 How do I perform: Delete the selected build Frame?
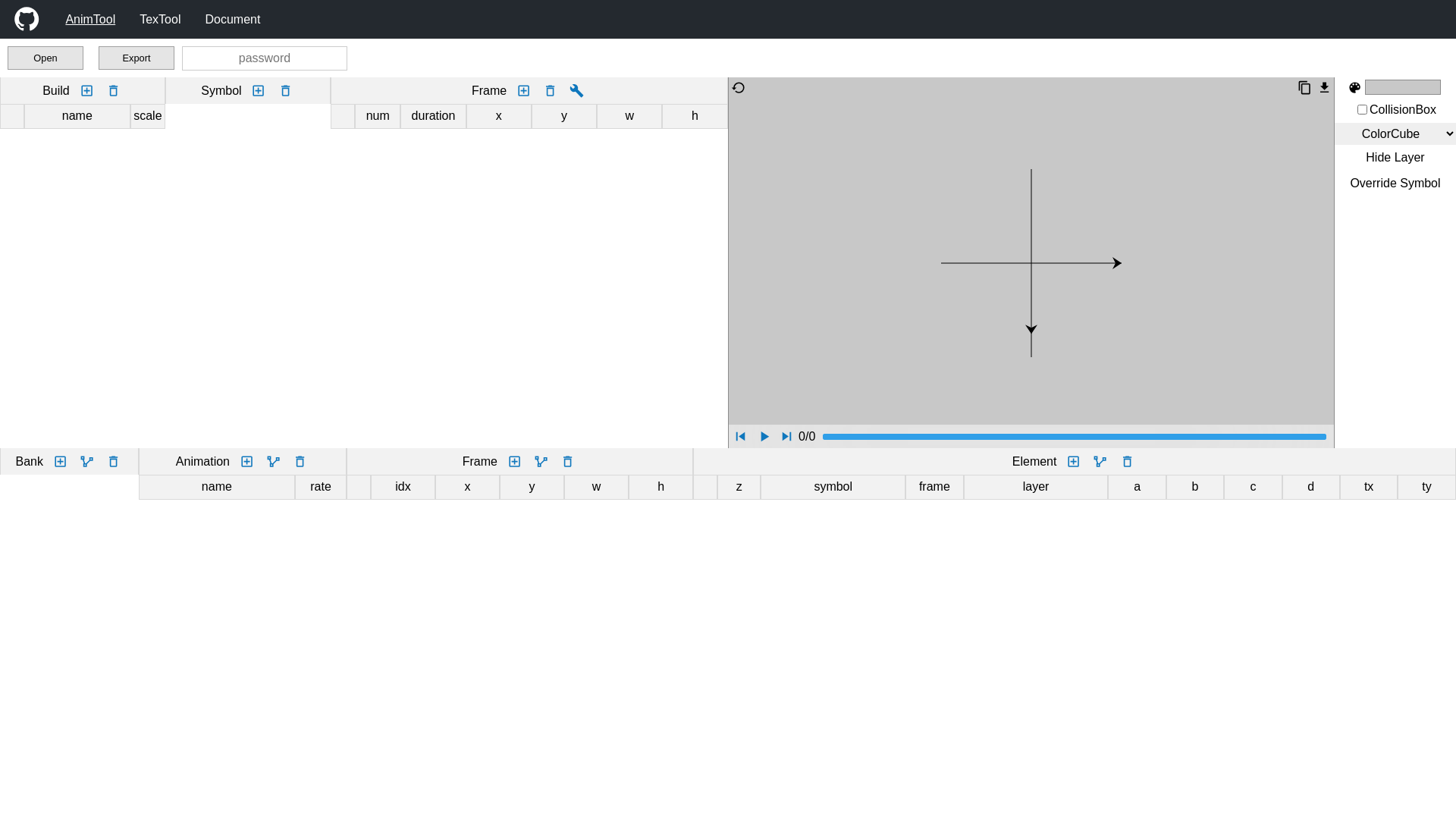pos(551,91)
